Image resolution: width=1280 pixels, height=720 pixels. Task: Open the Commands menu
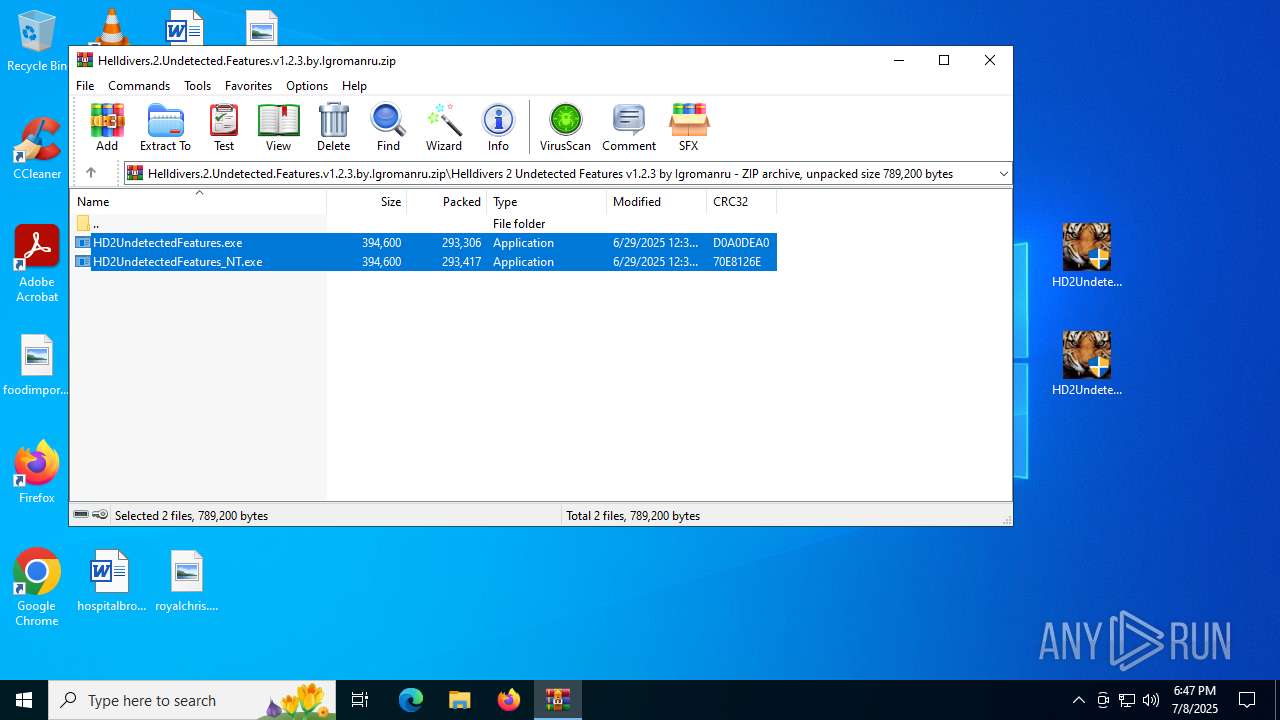coord(139,86)
